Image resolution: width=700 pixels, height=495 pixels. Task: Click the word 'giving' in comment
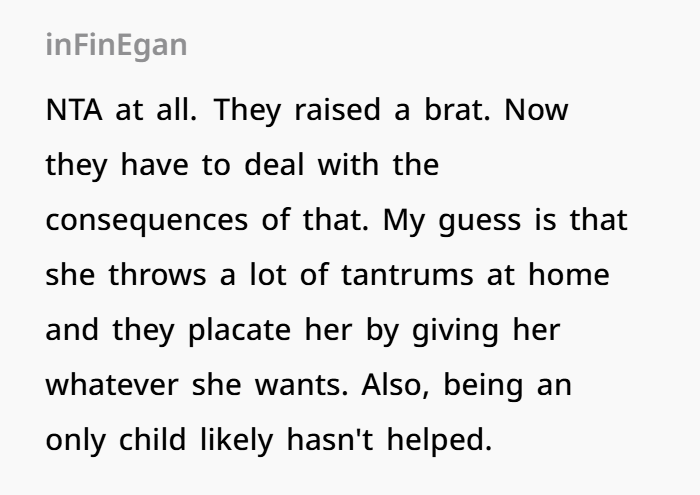tap(455, 330)
